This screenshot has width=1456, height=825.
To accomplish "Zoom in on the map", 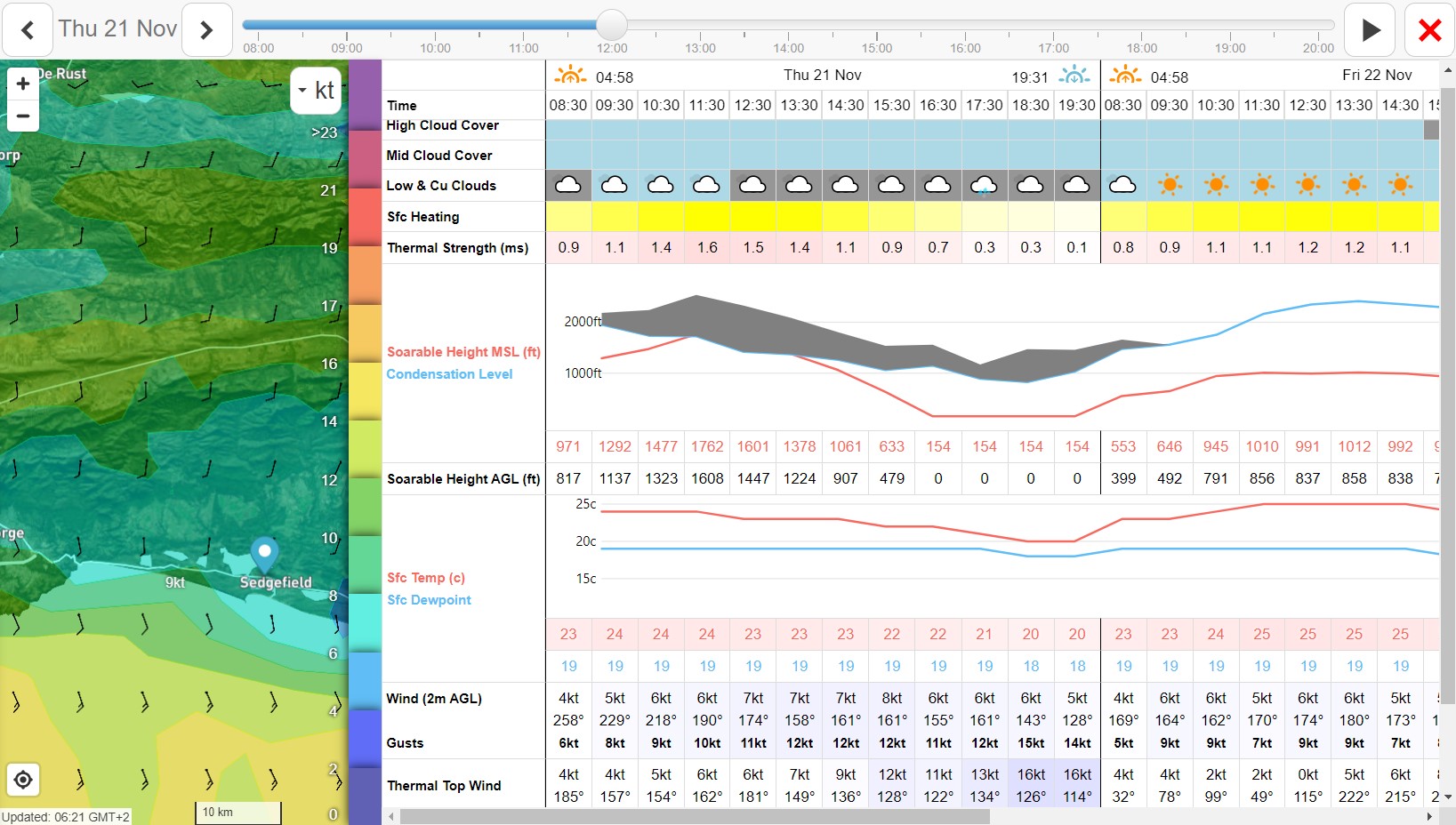I will click(23, 84).
